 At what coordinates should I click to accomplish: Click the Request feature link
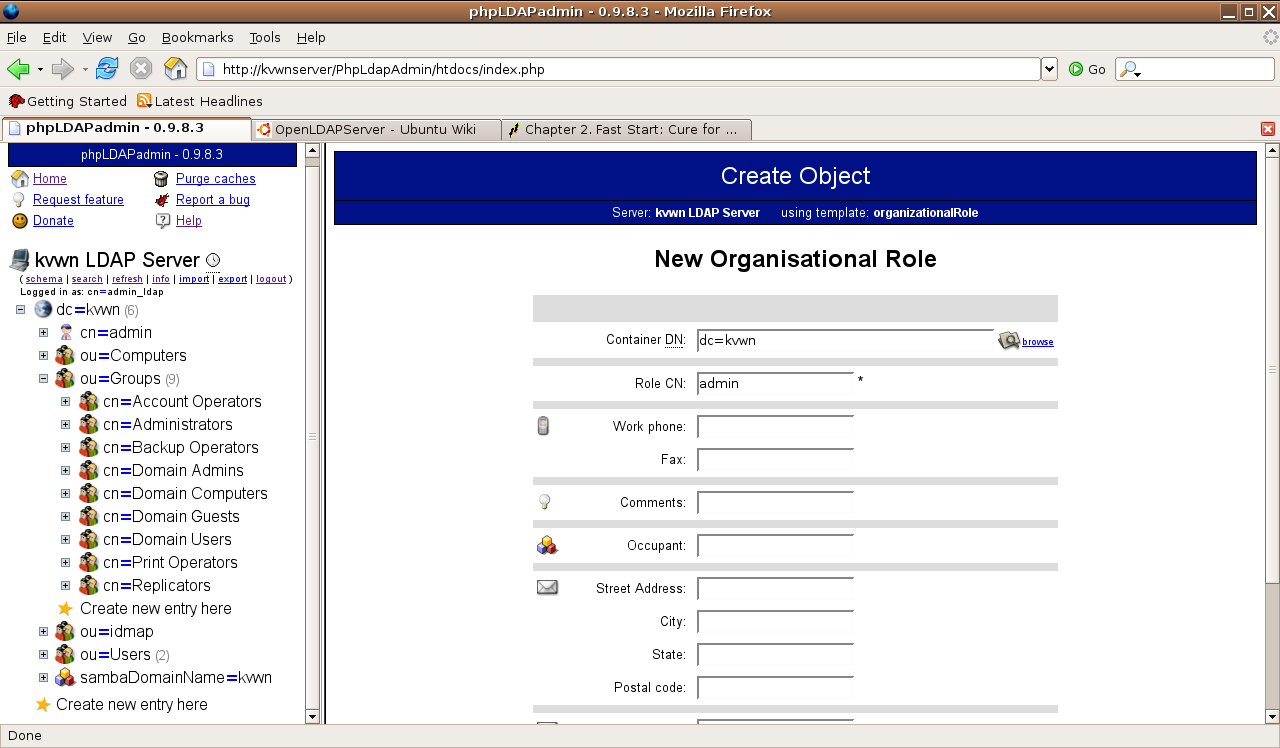78,199
